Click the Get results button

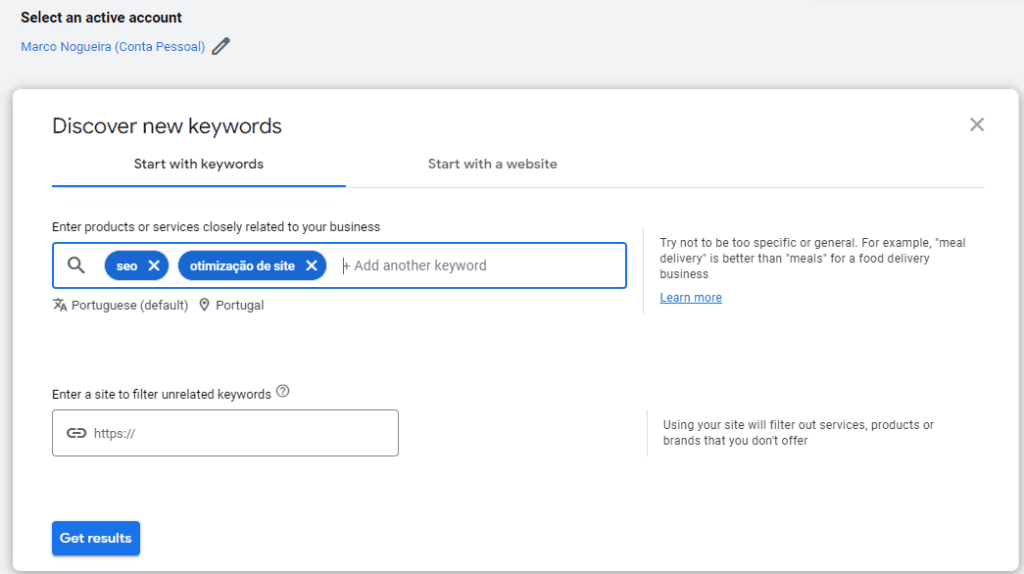coord(96,538)
